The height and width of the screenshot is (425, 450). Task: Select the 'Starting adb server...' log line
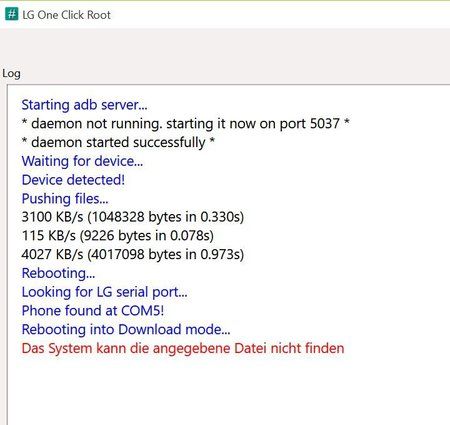pyautogui.click(x=84, y=105)
